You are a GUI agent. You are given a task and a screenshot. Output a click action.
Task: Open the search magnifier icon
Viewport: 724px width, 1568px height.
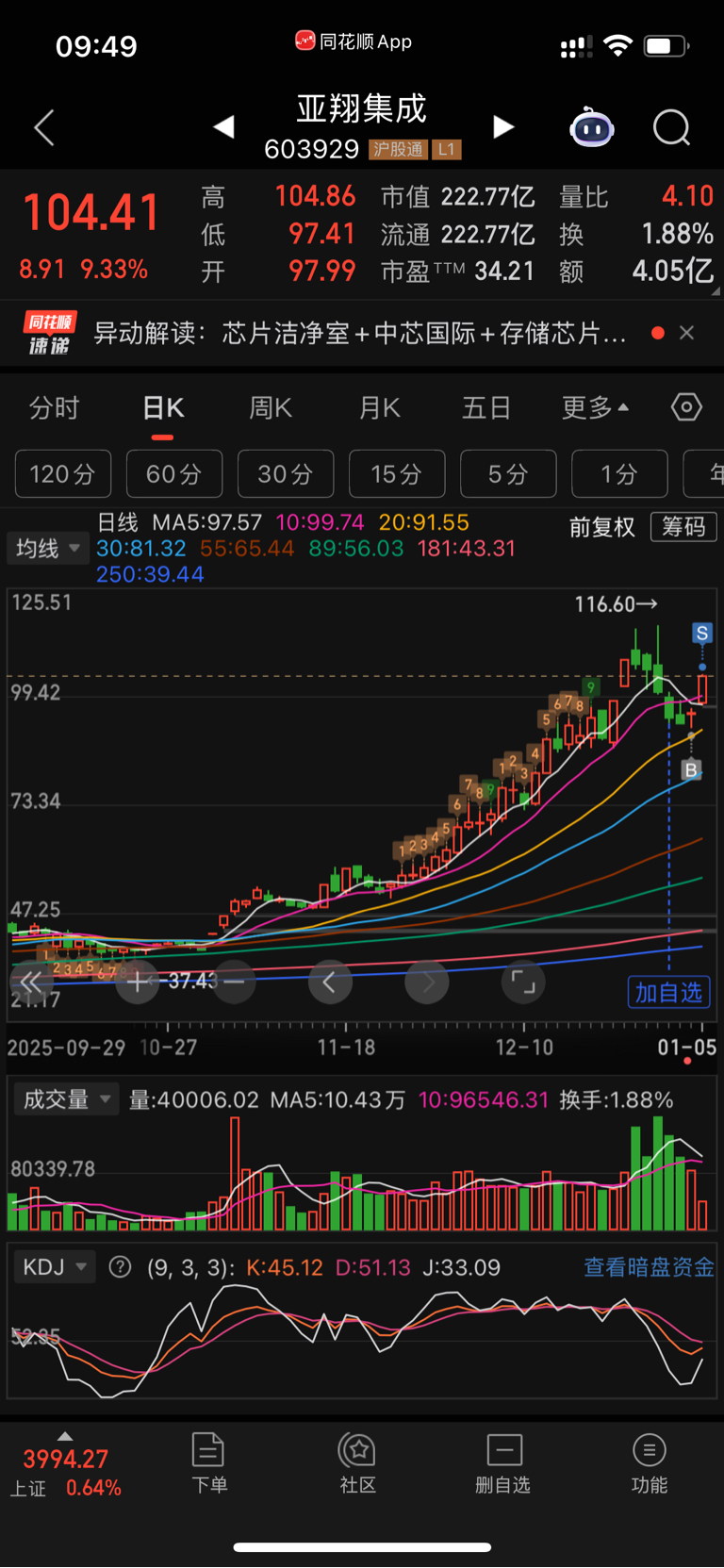[672, 127]
